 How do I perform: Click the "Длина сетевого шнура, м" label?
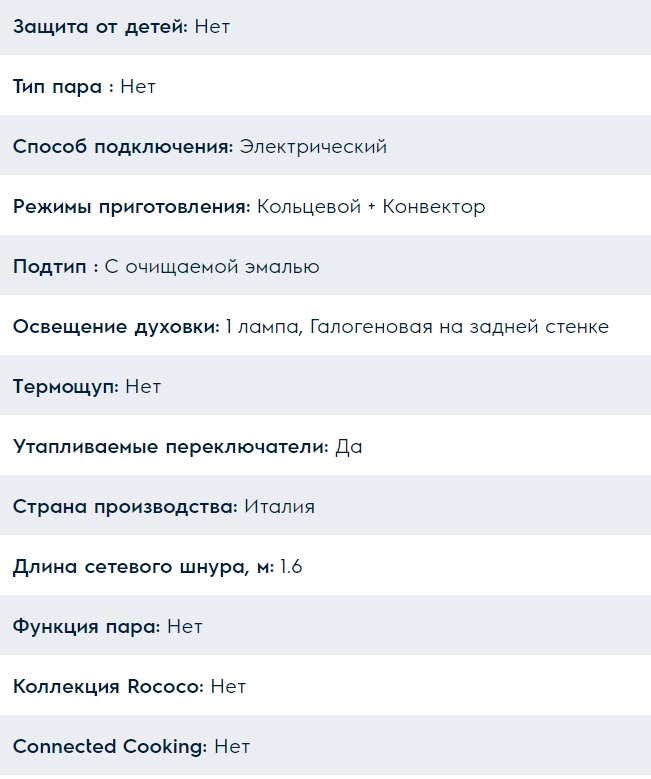143,567
